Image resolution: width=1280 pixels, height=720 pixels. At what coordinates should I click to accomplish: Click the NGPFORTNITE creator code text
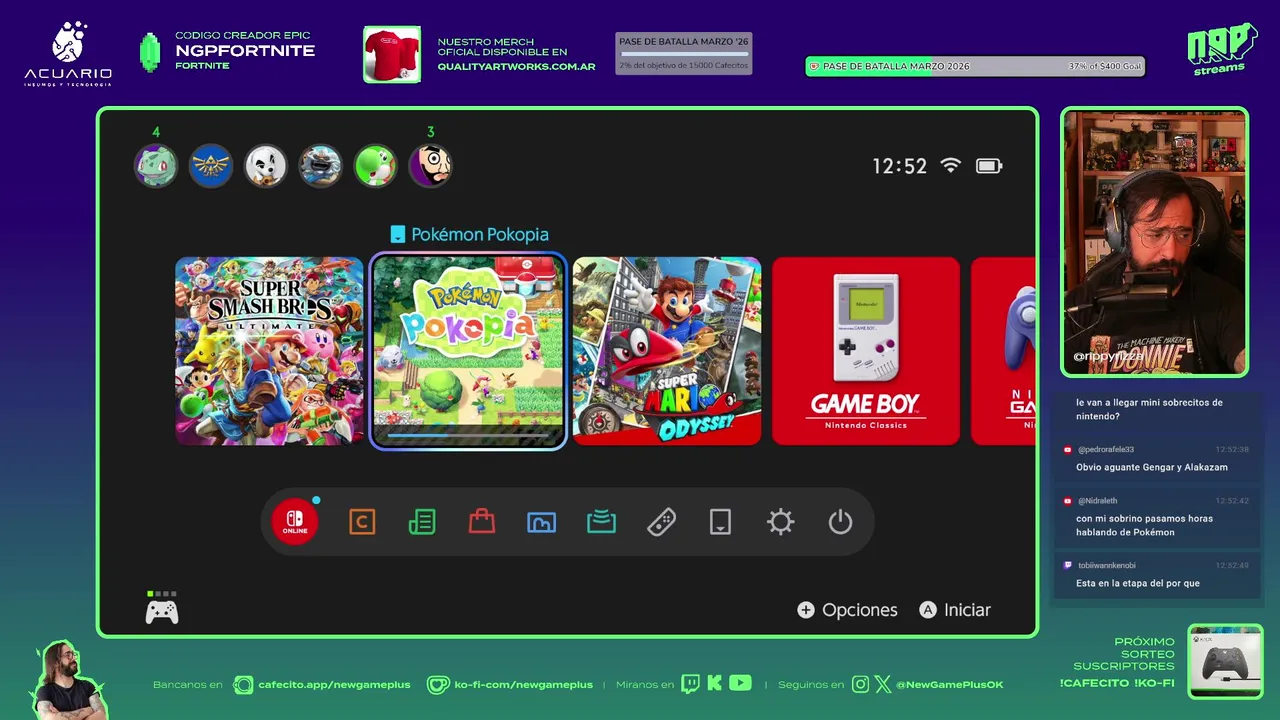pos(245,51)
